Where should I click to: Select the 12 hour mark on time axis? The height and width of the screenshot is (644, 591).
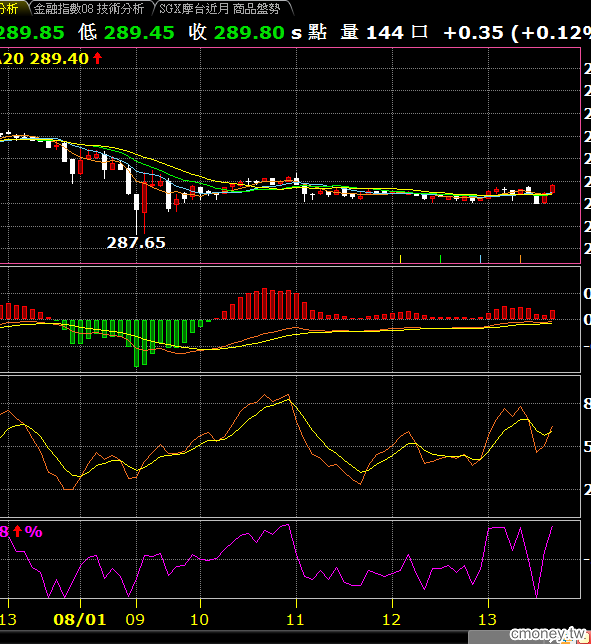pyautogui.click(x=391, y=619)
